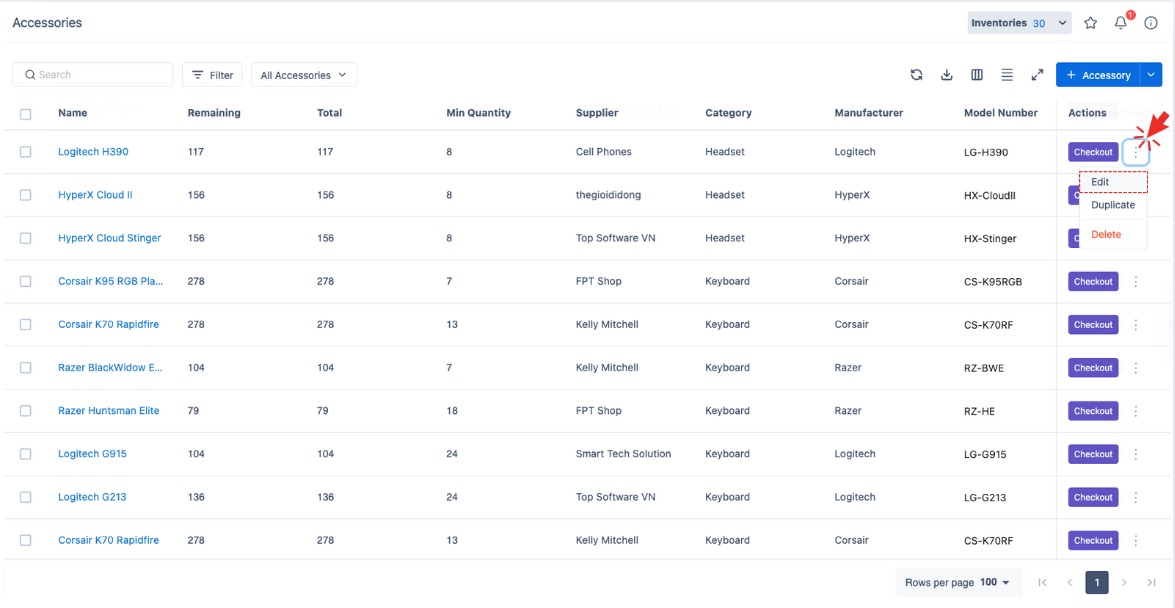Toggle the select-all header checkbox
This screenshot has width=1175, height=608.
click(x=25, y=114)
